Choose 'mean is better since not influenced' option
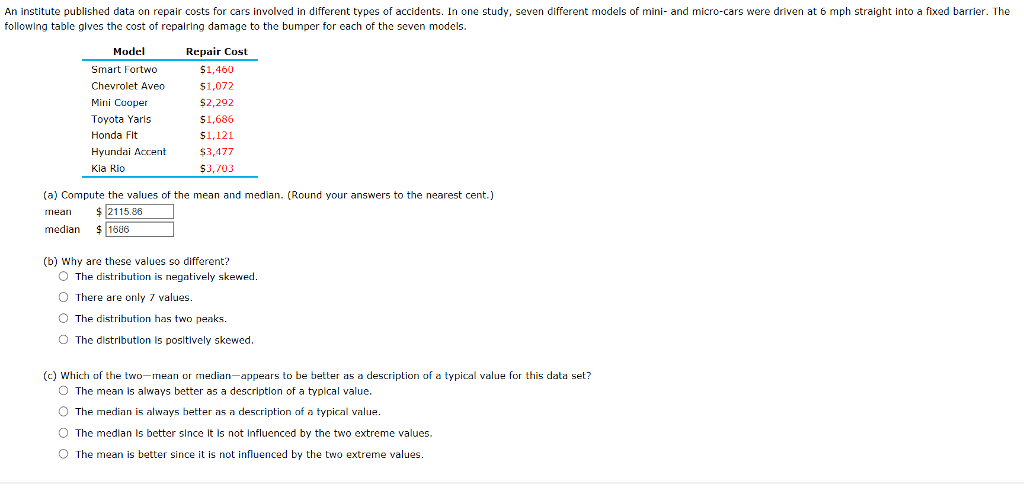This screenshot has height=497, width=1024. point(63,454)
